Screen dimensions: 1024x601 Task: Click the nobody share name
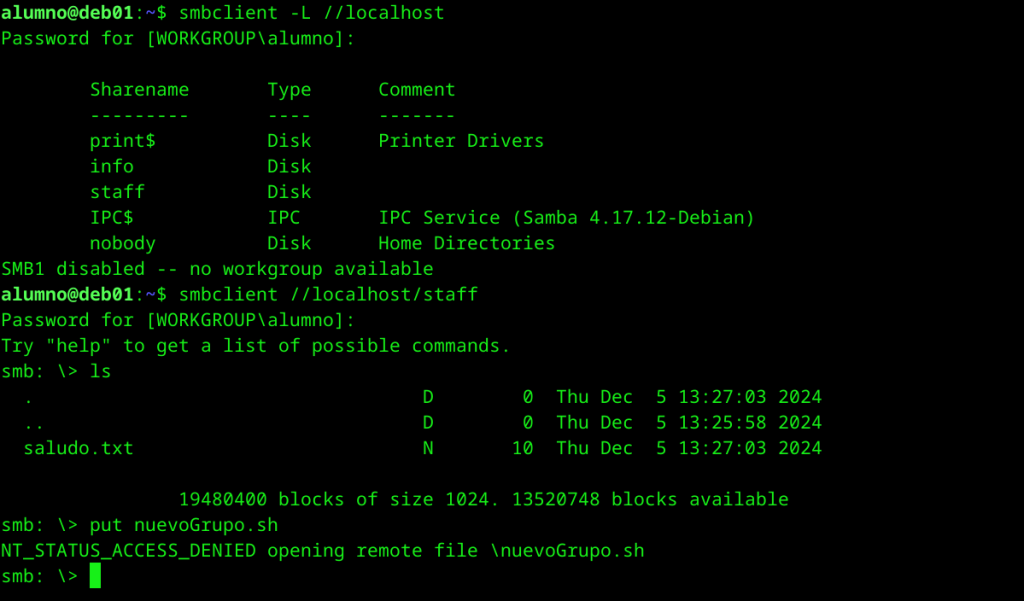click(x=123, y=243)
